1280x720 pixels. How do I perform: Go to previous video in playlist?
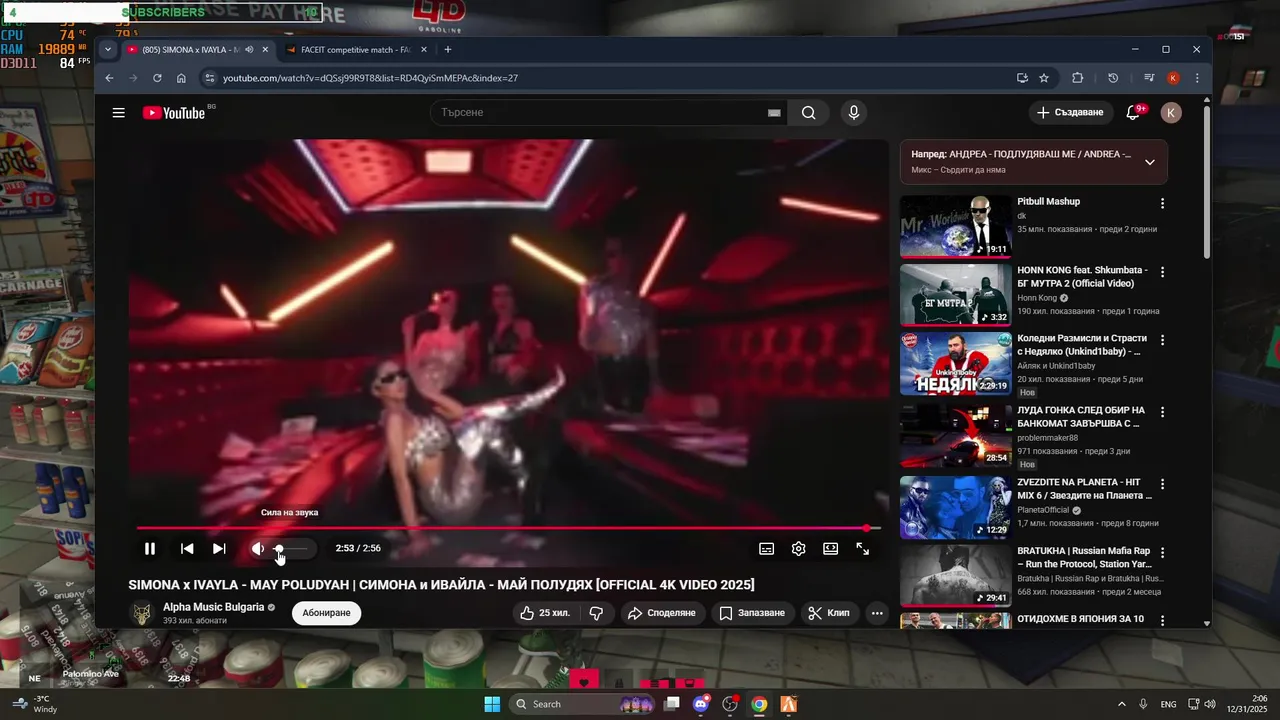[187, 548]
